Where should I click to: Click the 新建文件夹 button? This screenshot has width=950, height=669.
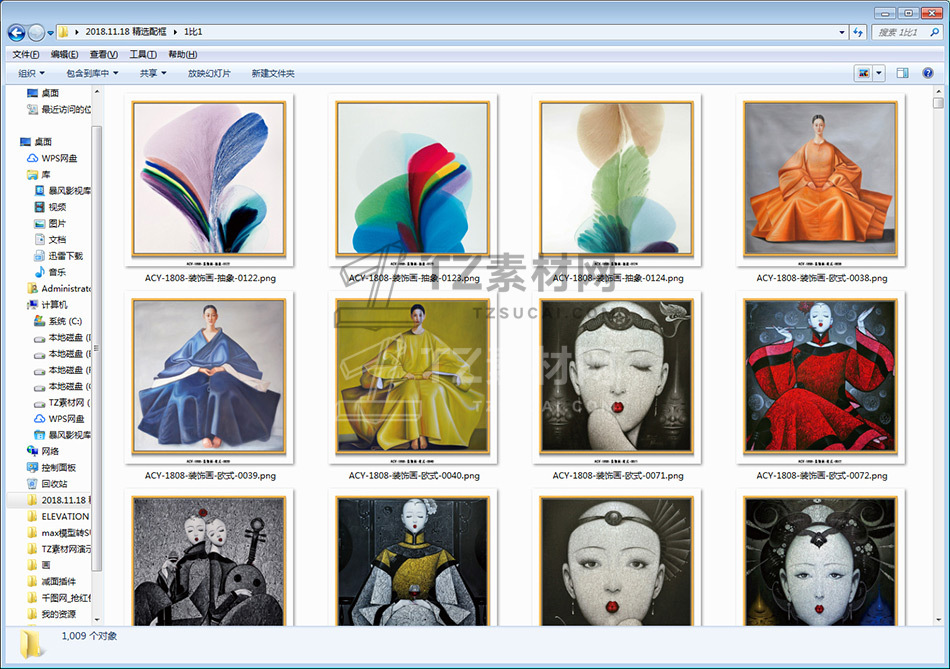pyautogui.click(x=272, y=73)
